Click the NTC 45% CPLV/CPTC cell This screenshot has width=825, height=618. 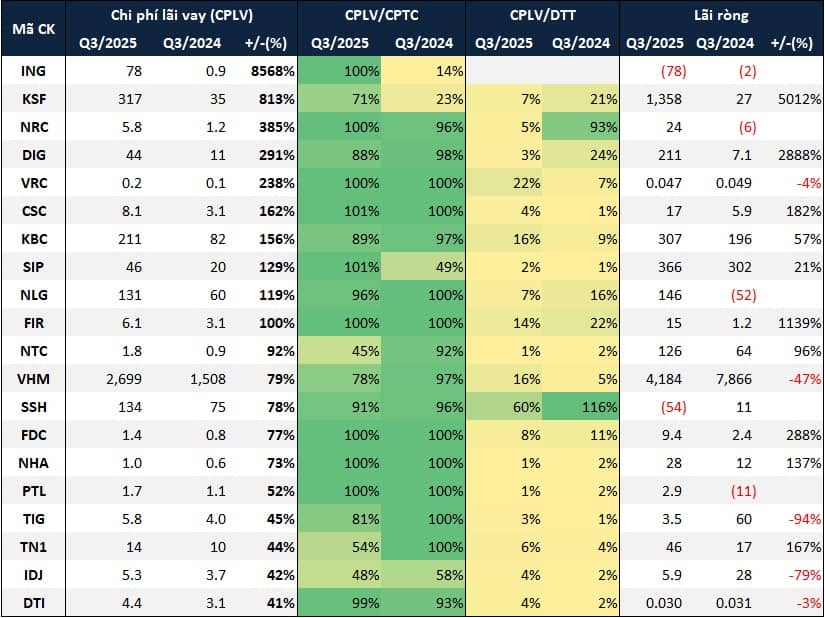pyautogui.click(x=341, y=351)
